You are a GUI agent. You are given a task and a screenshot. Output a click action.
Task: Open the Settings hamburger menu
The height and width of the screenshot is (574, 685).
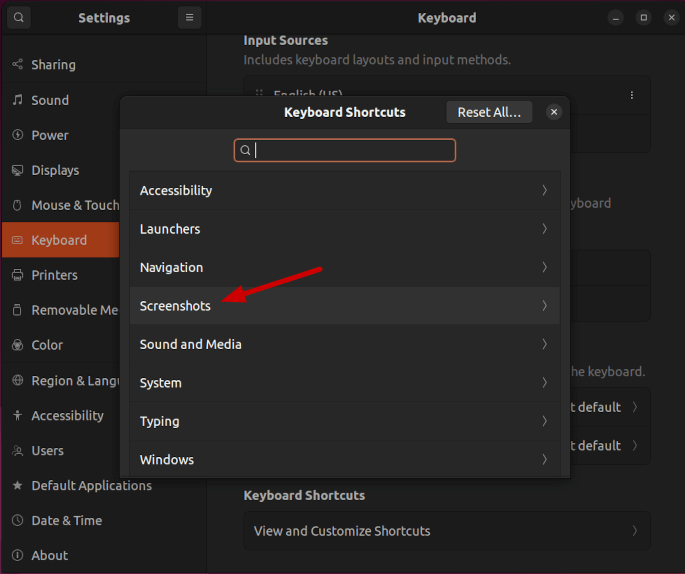pos(189,18)
